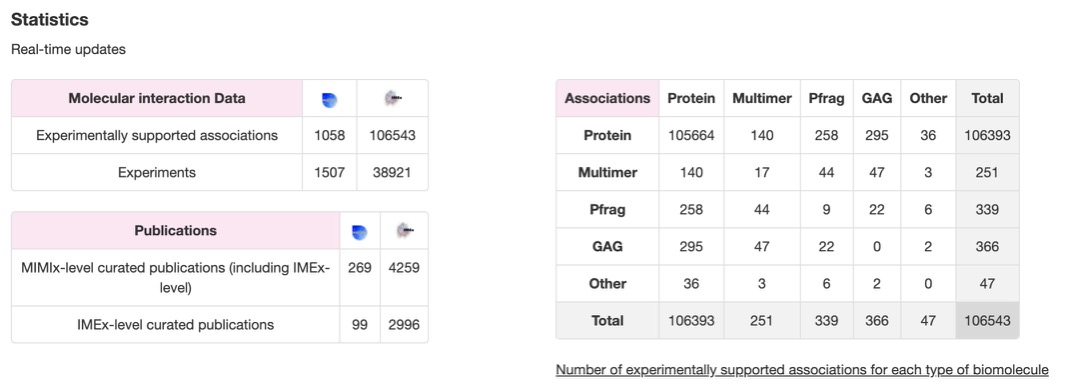
Task: Click the Total column header
Action: point(988,99)
